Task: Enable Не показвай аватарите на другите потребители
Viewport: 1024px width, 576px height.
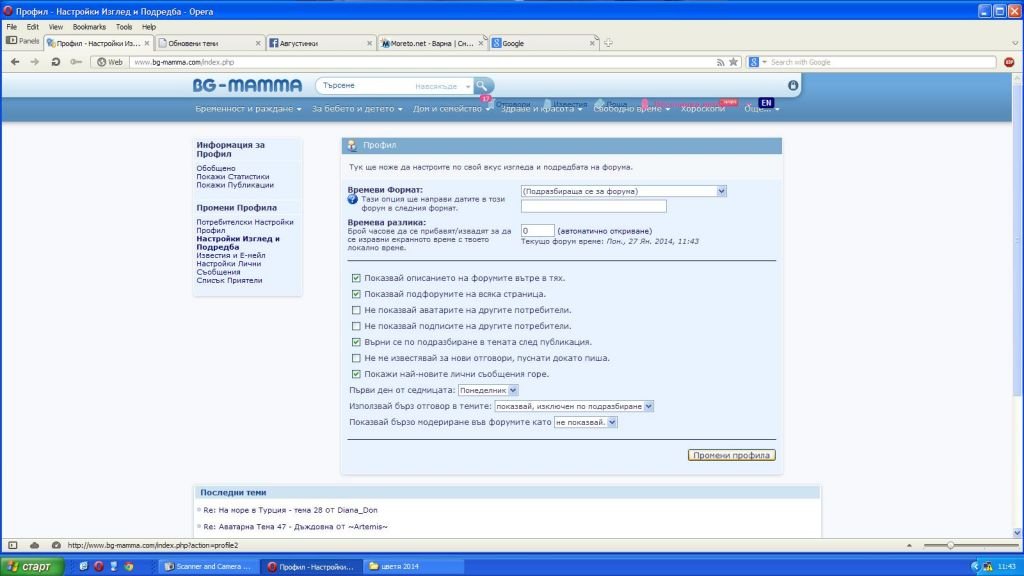Action: 356,310
